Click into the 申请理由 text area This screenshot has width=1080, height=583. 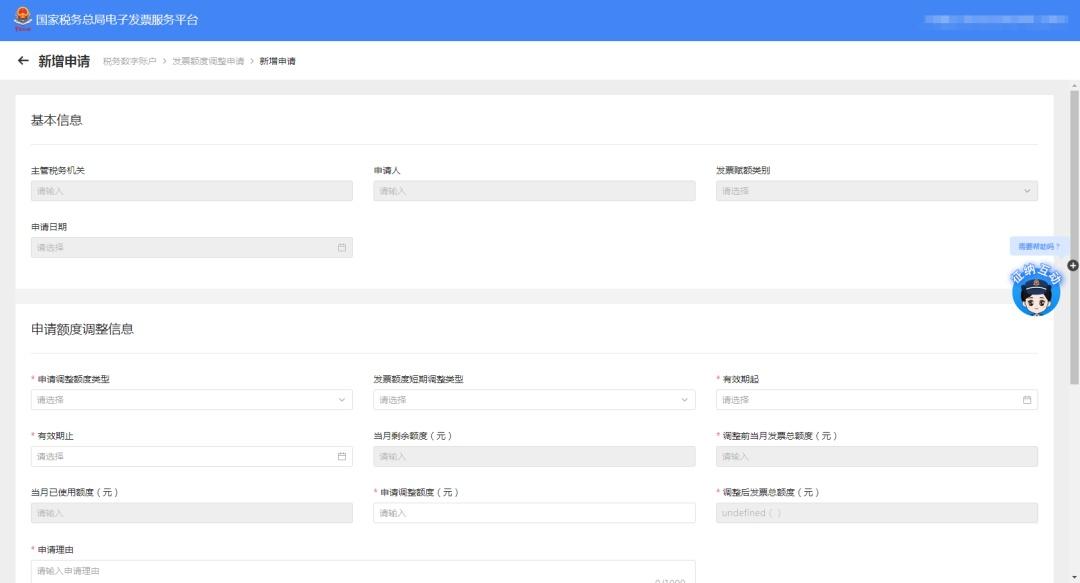coord(363,571)
